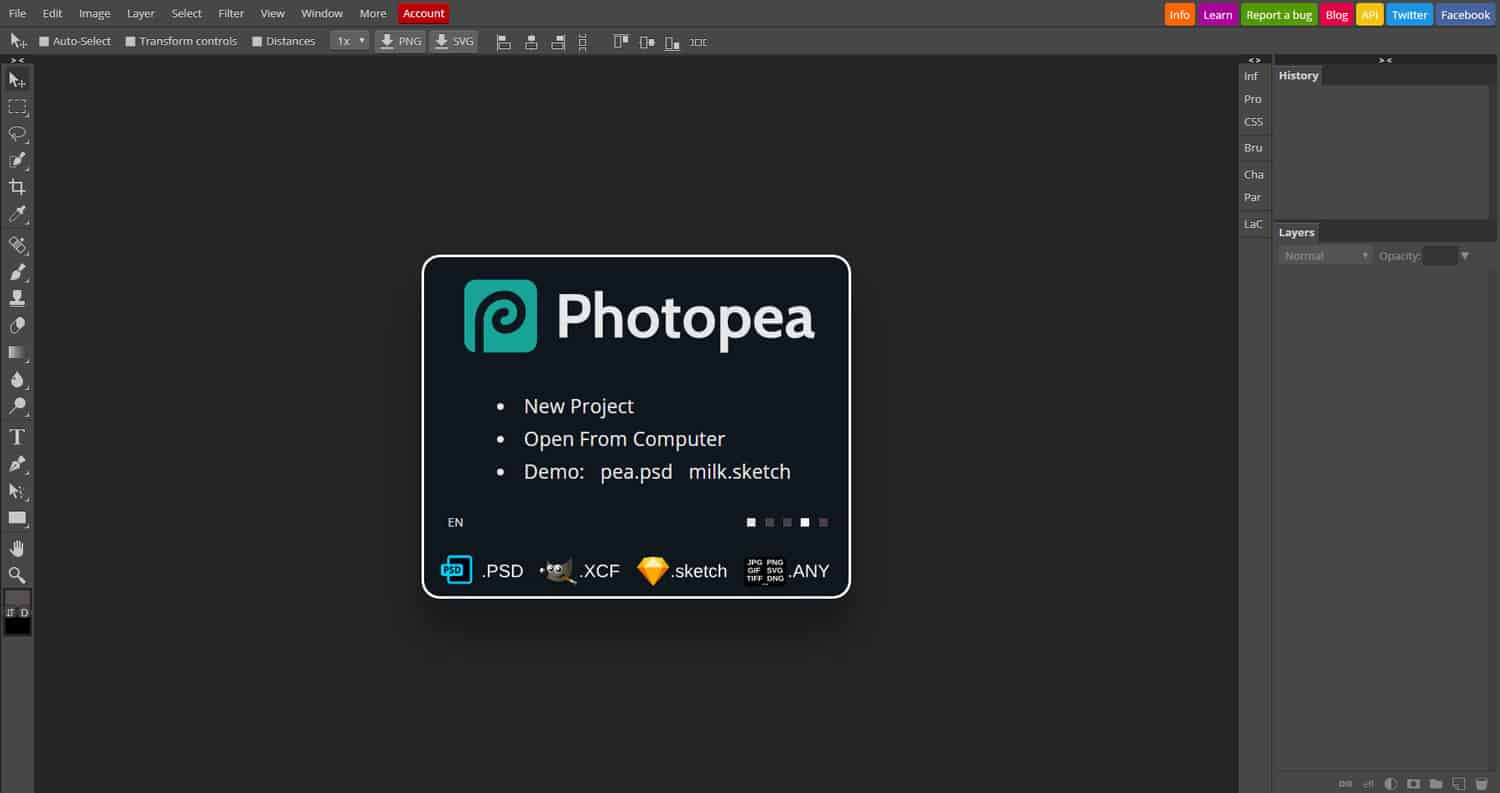Enable the Transform controls checkbox
1500x793 pixels.
coord(131,41)
